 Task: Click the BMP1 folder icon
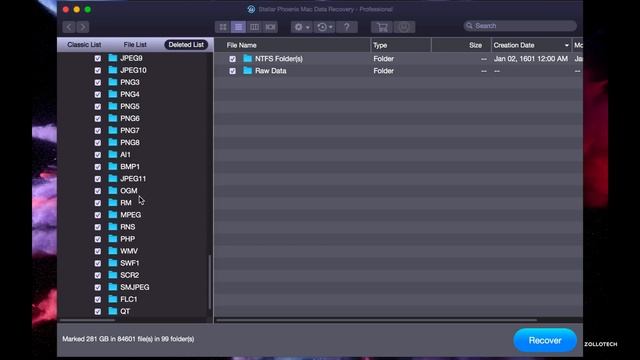pos(113,166)
